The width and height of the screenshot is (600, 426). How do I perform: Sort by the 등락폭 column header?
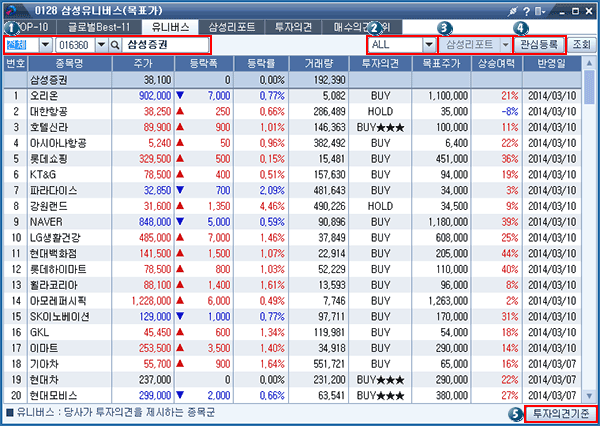[x=204, y=64]
